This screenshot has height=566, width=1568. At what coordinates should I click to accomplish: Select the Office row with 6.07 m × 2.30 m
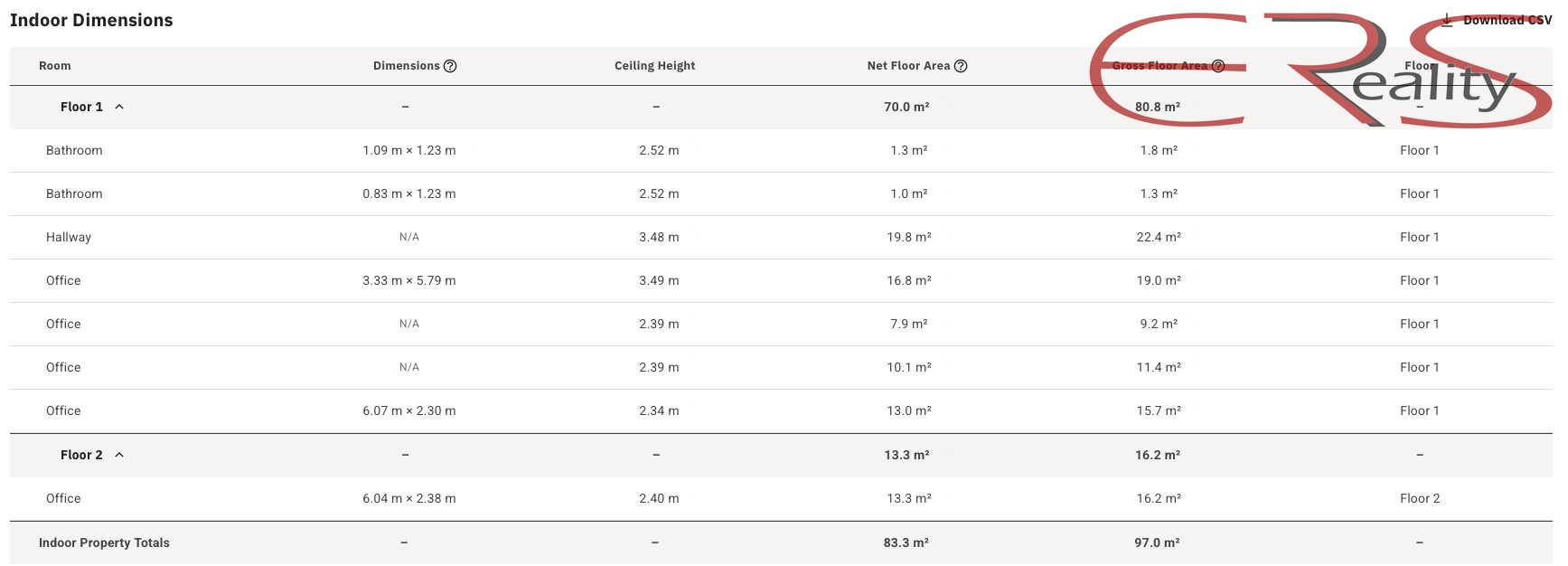pos(781,410)
